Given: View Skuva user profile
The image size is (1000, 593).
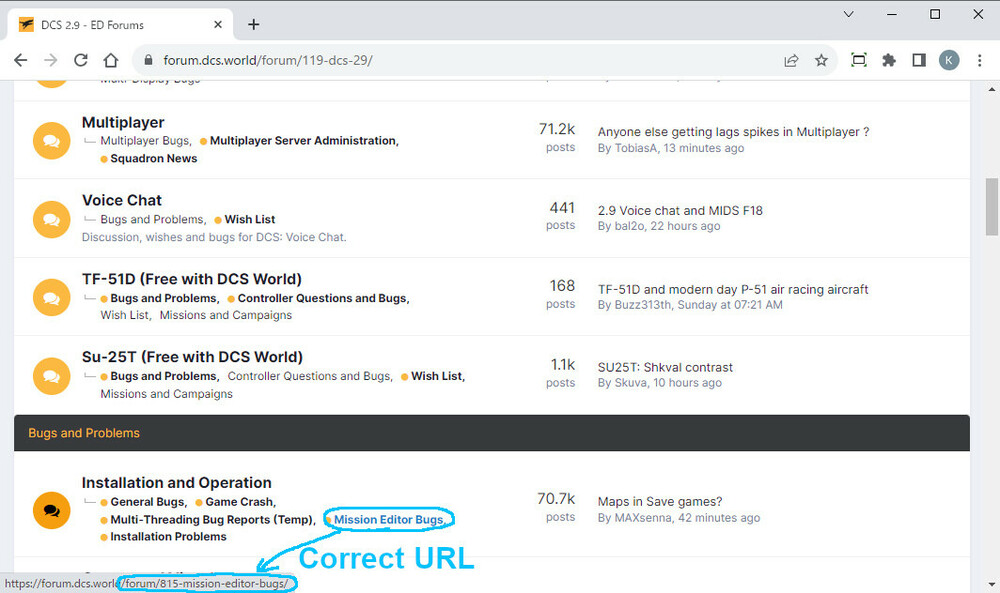Looking at the screenshot, I should [630, 383].
